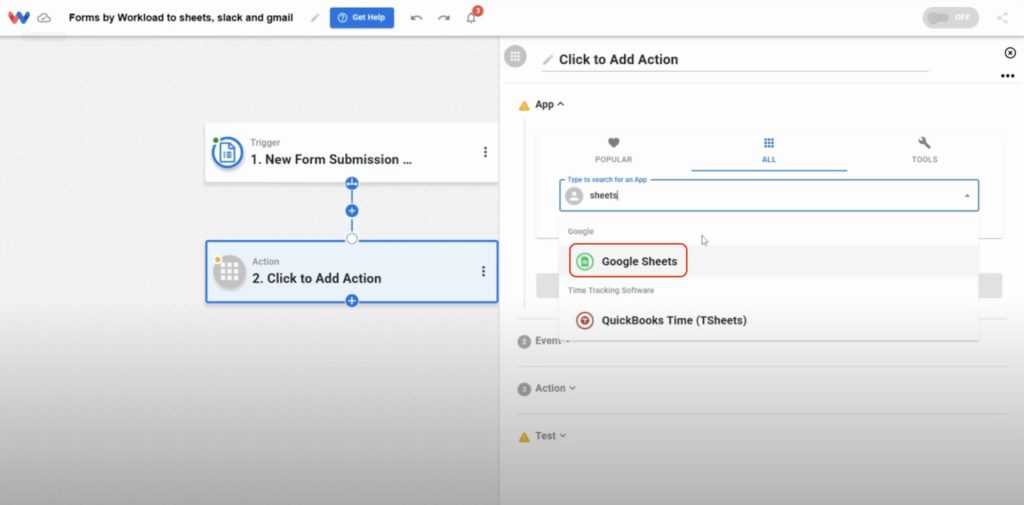The image size is (1024, 505).
Task: Click the cloud save status icon
Action: click(44, 18)
